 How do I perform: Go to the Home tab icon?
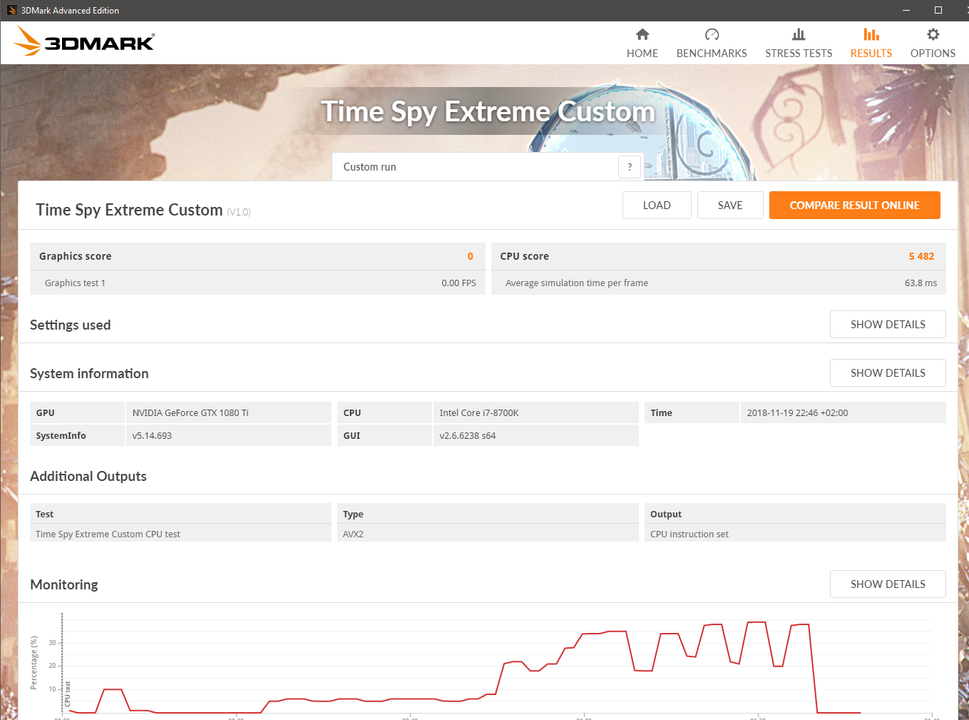point(642,35)
